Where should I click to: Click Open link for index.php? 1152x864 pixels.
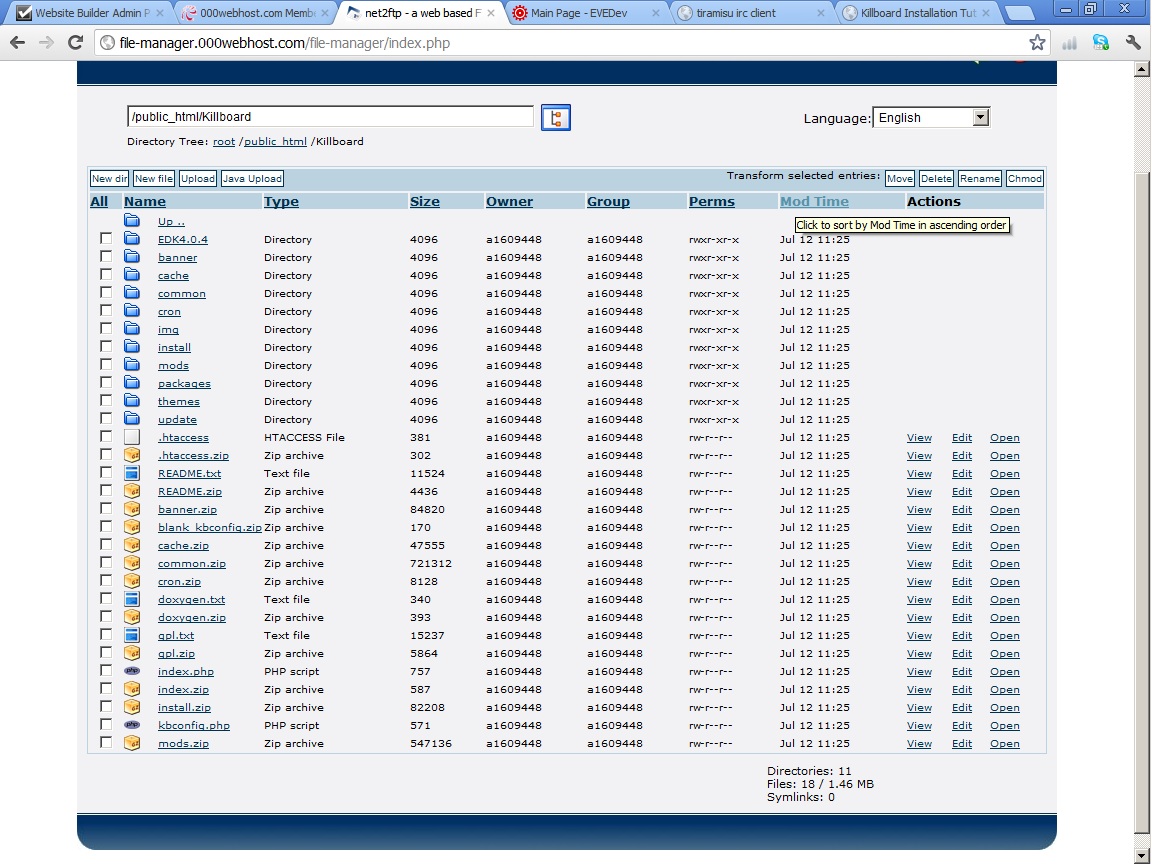click(1004, 671)
